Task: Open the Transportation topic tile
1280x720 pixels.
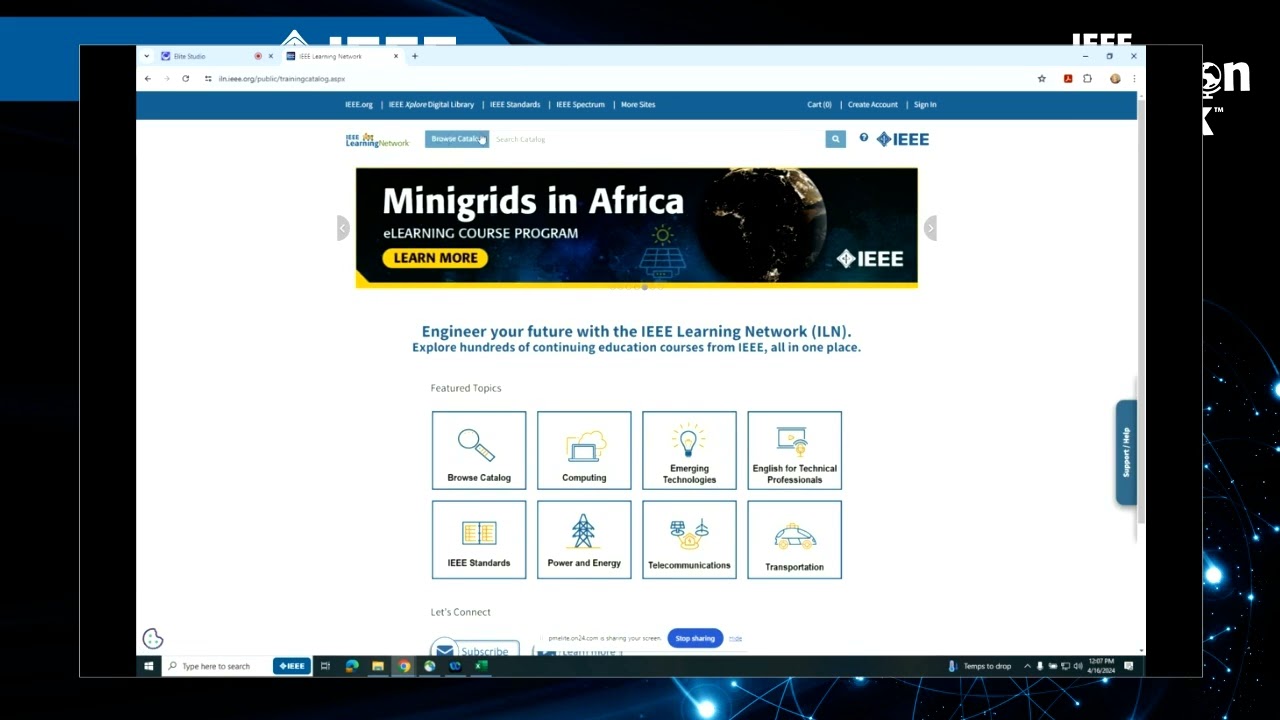Action: (x=795, y=540)
